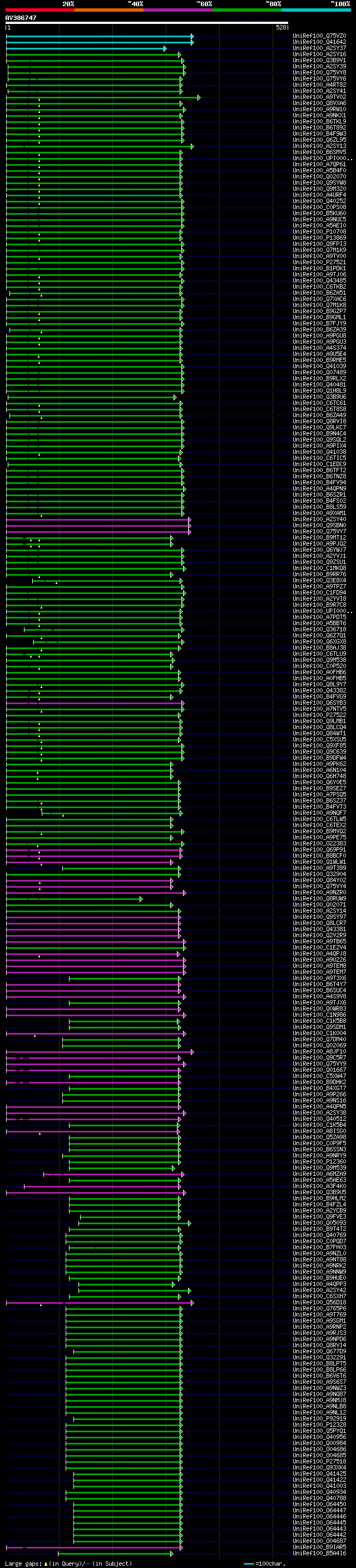Click the purple ~60% identity legend segment
356x1568 pixels.
[x=179, y=10]
